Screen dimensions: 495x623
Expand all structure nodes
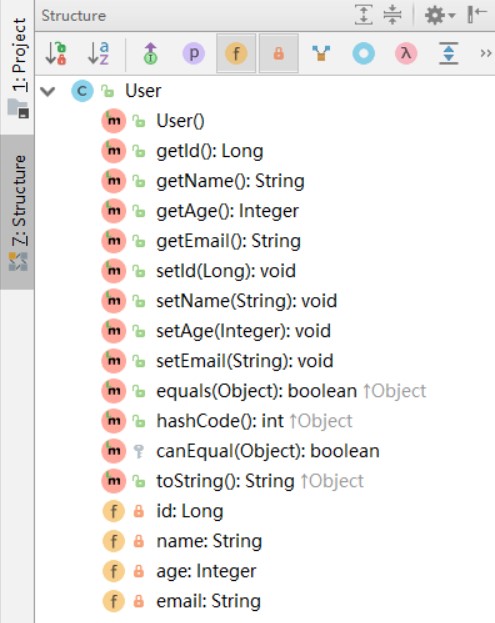coord(364,15)
